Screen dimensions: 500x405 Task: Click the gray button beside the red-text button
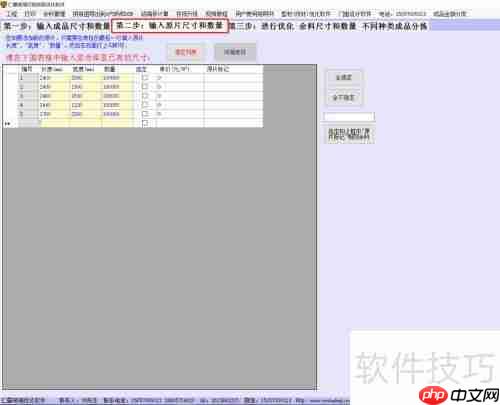[235, 52]
